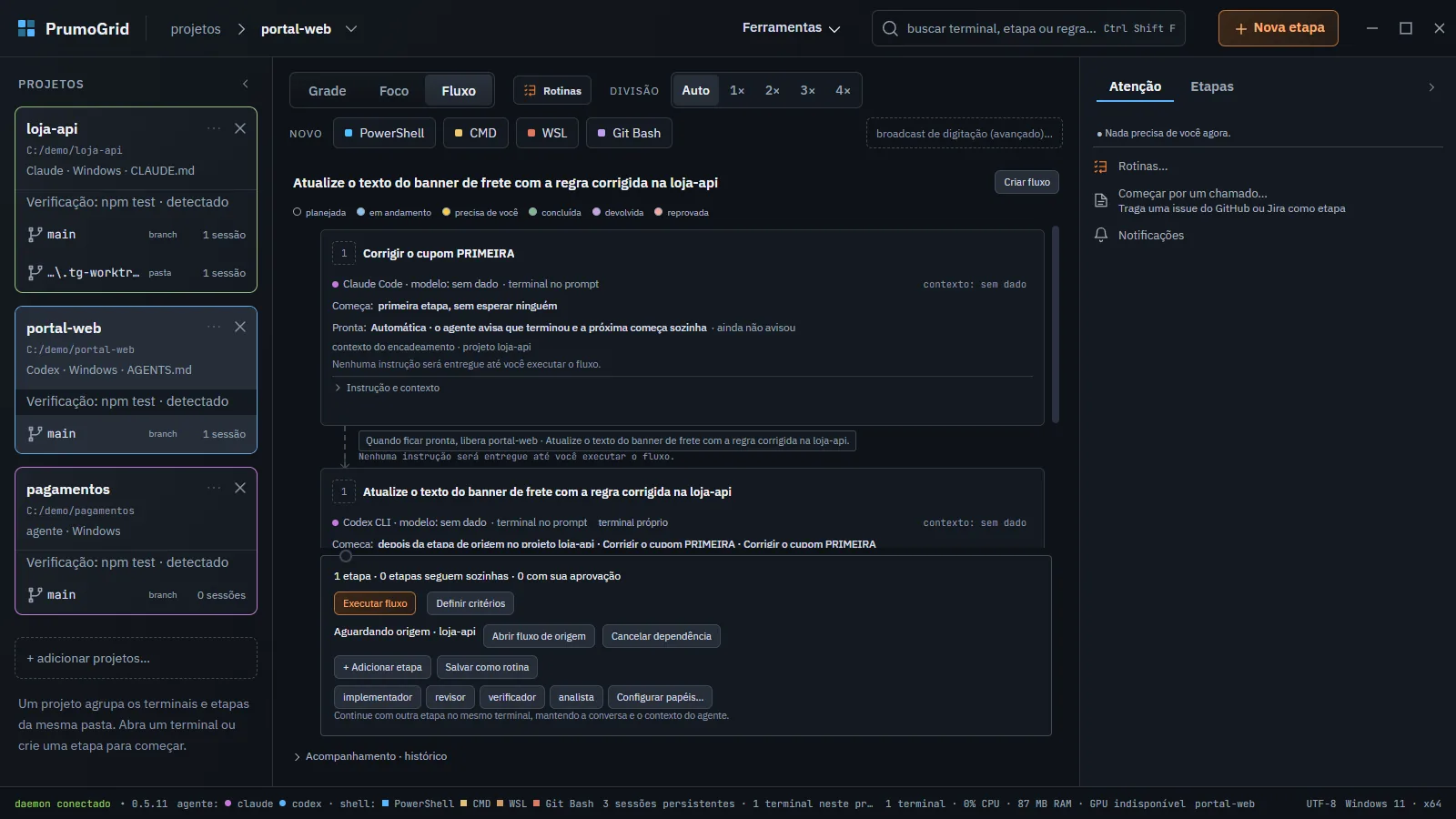Click the search magnifier icon
This screenshot has width=1456, height=819.
(x=890, y=28)
